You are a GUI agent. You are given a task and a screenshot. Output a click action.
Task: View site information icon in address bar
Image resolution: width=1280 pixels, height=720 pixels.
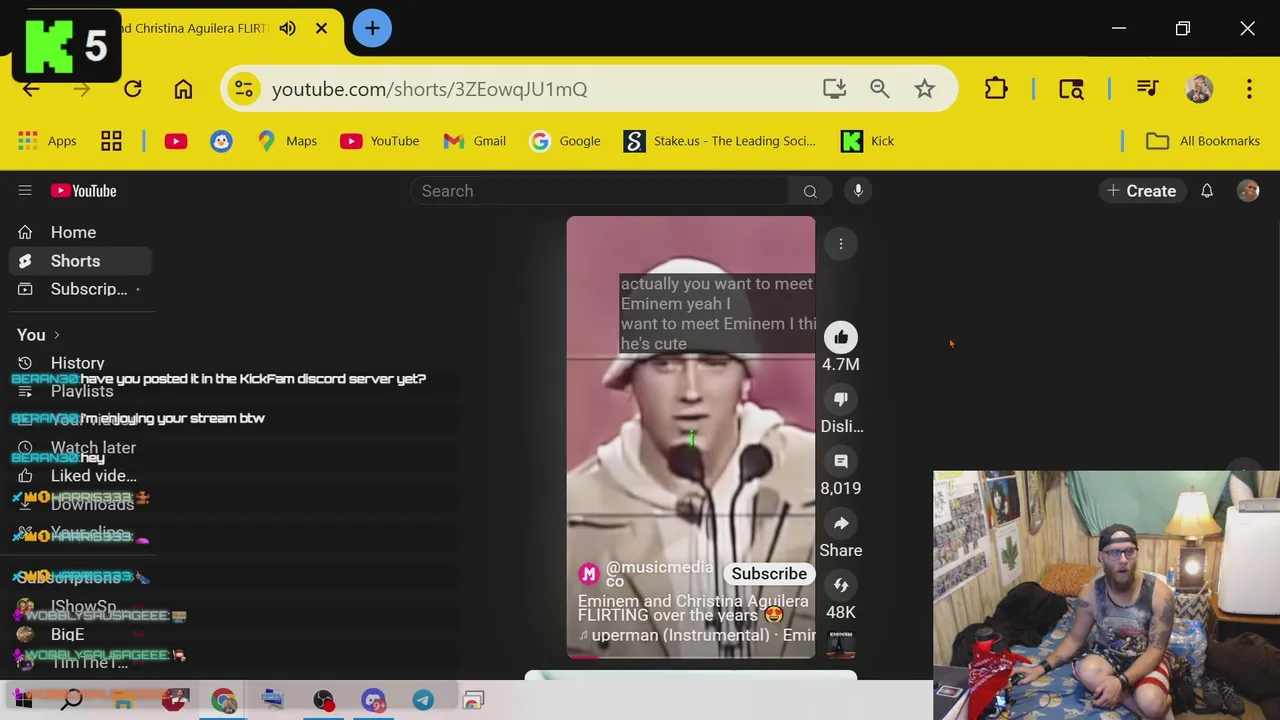(244, 89)
